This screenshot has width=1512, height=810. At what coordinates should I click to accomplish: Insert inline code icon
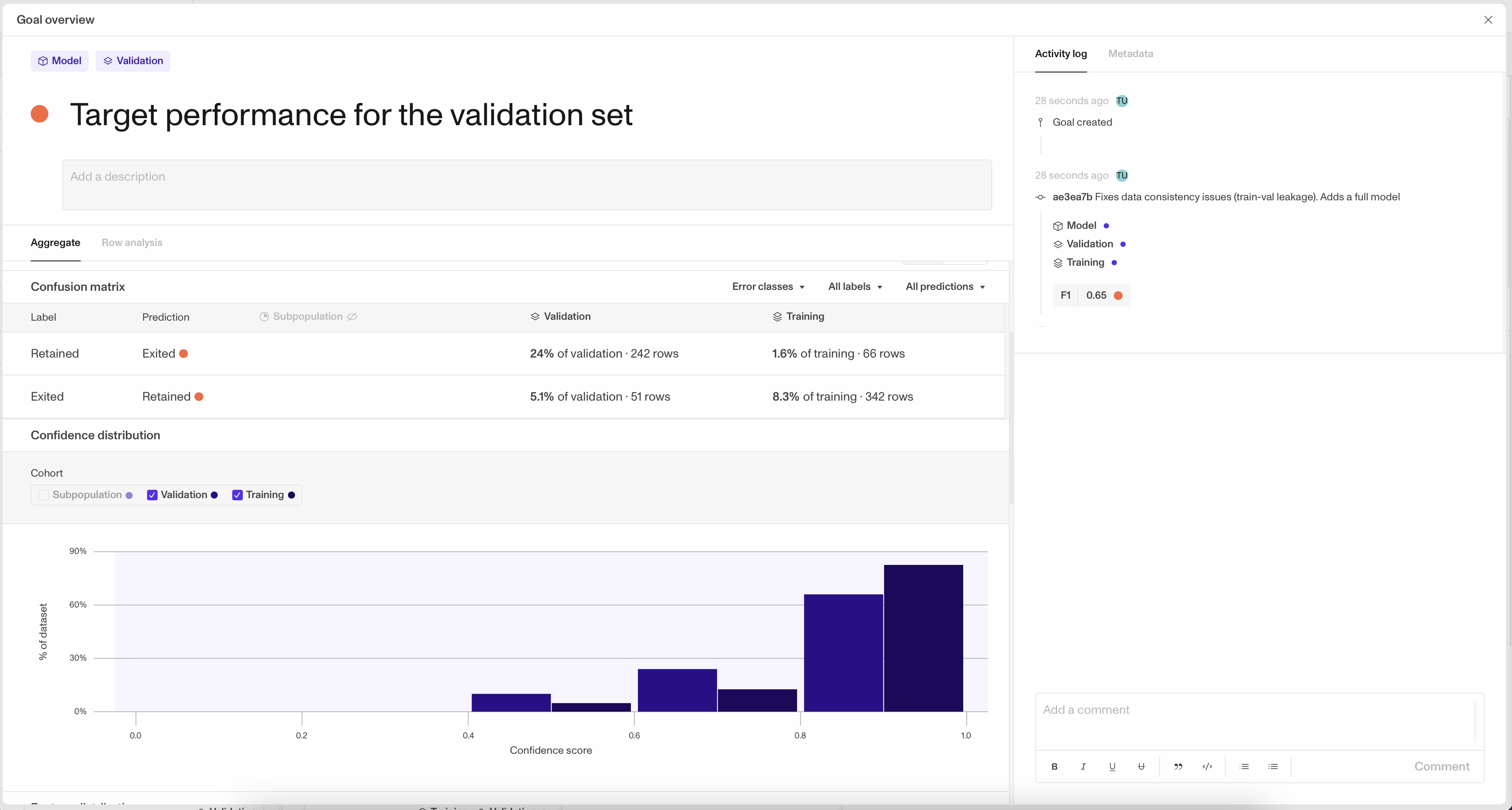coord(1207,767)
